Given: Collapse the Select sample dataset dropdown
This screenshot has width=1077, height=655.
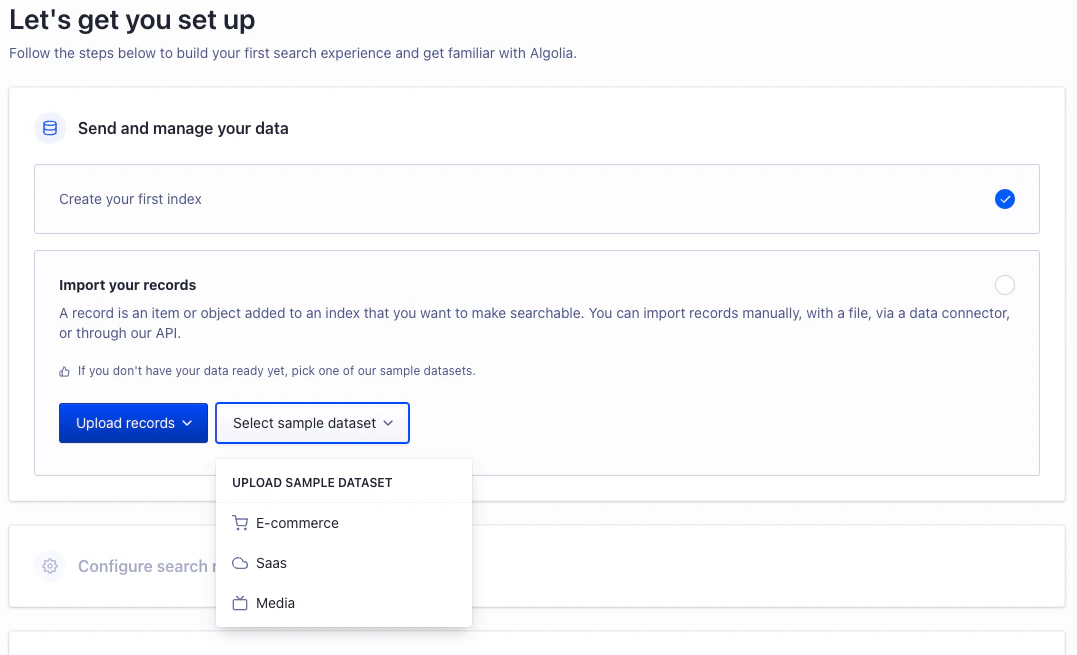Looking at the screenshot, I should 313,423.
